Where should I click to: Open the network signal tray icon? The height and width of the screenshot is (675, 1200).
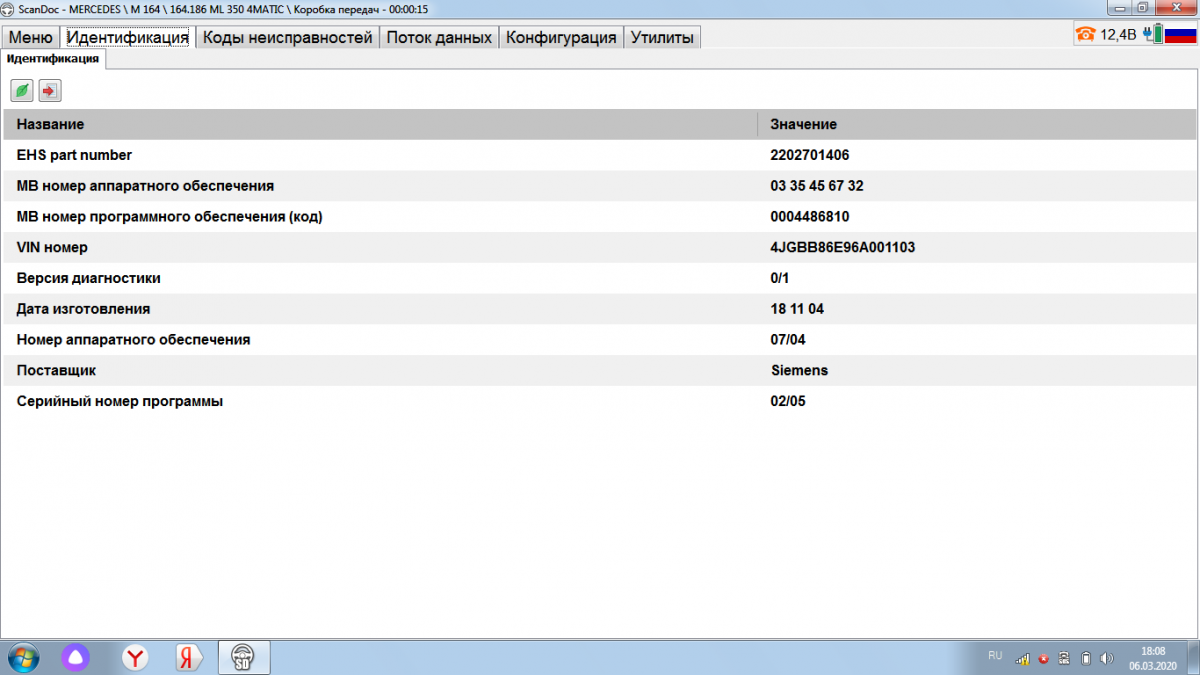coord(1023,658)
